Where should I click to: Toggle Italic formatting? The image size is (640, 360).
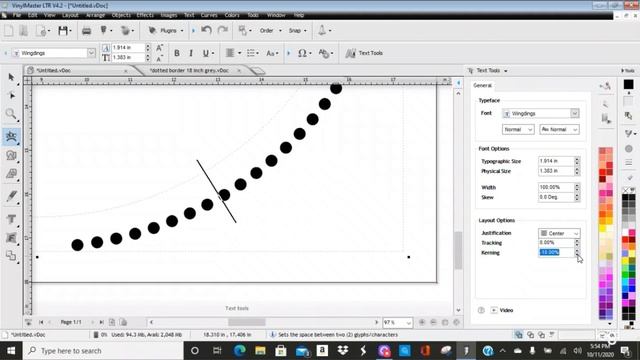191,53
